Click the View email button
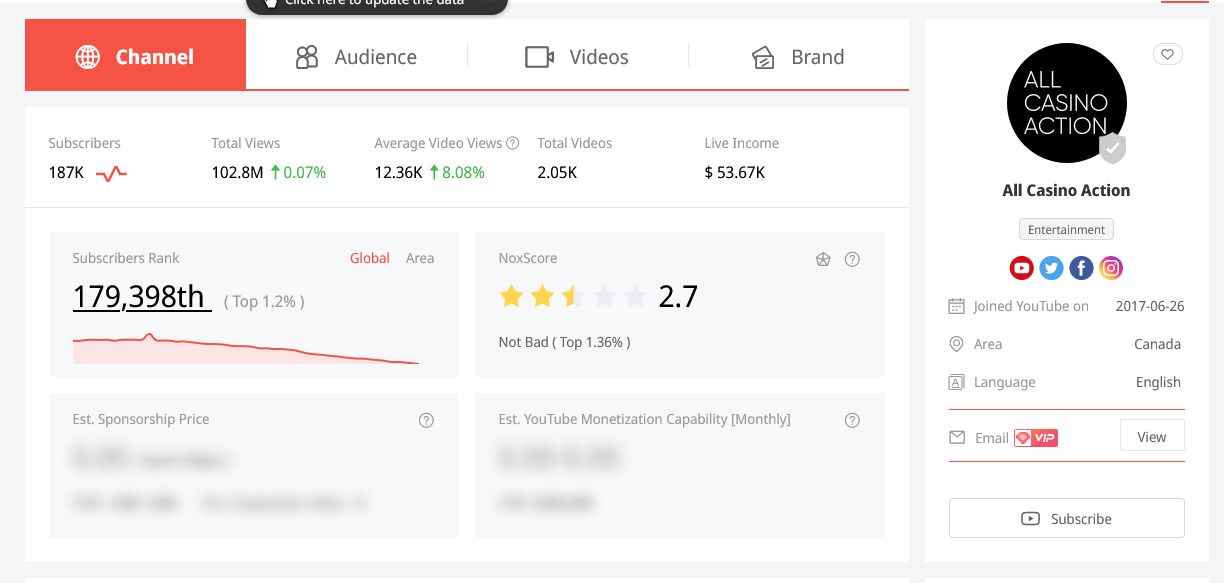 point(1151,437)
